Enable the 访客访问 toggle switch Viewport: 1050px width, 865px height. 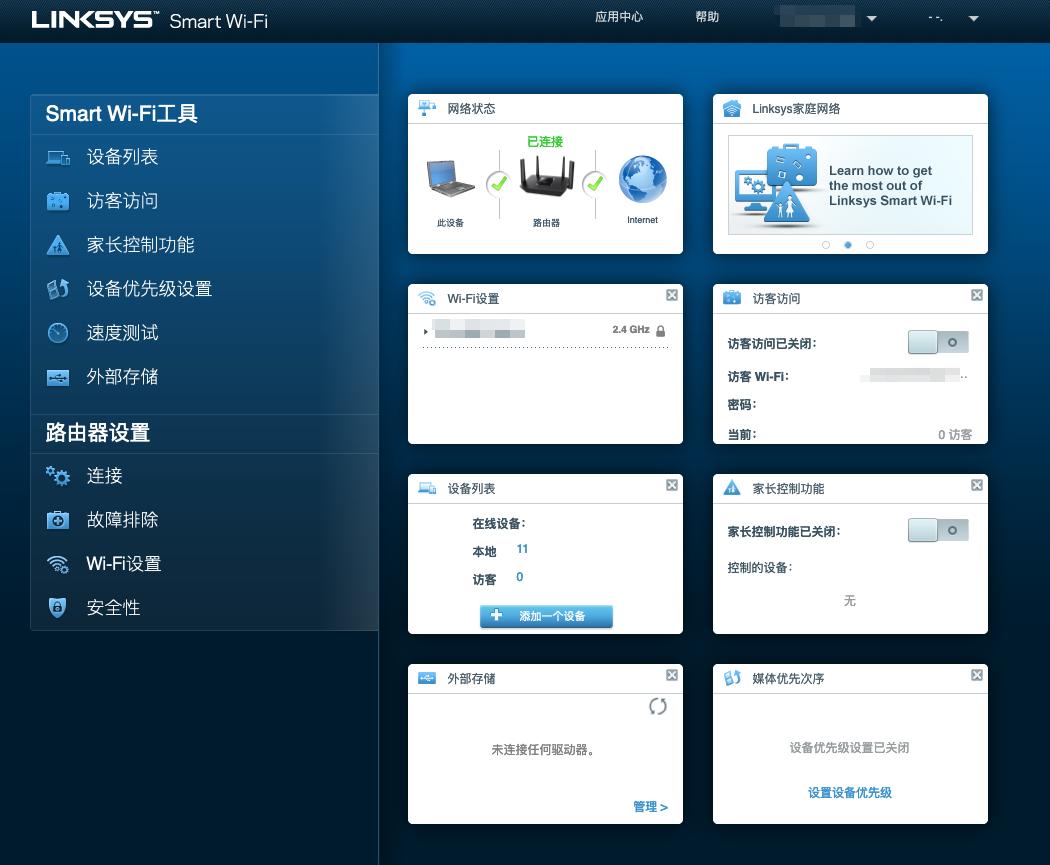pos(938,341)
